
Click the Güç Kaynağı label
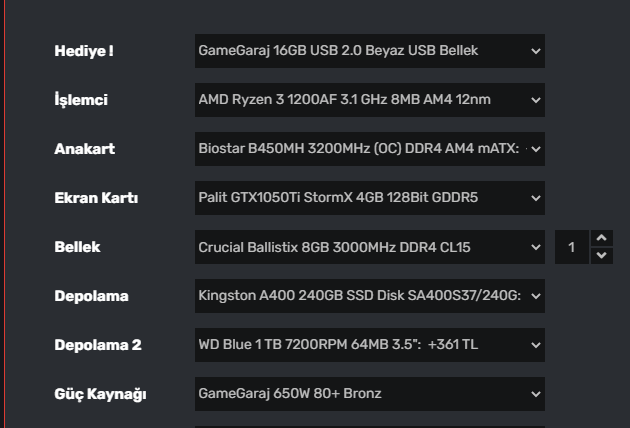coord(100,394)
